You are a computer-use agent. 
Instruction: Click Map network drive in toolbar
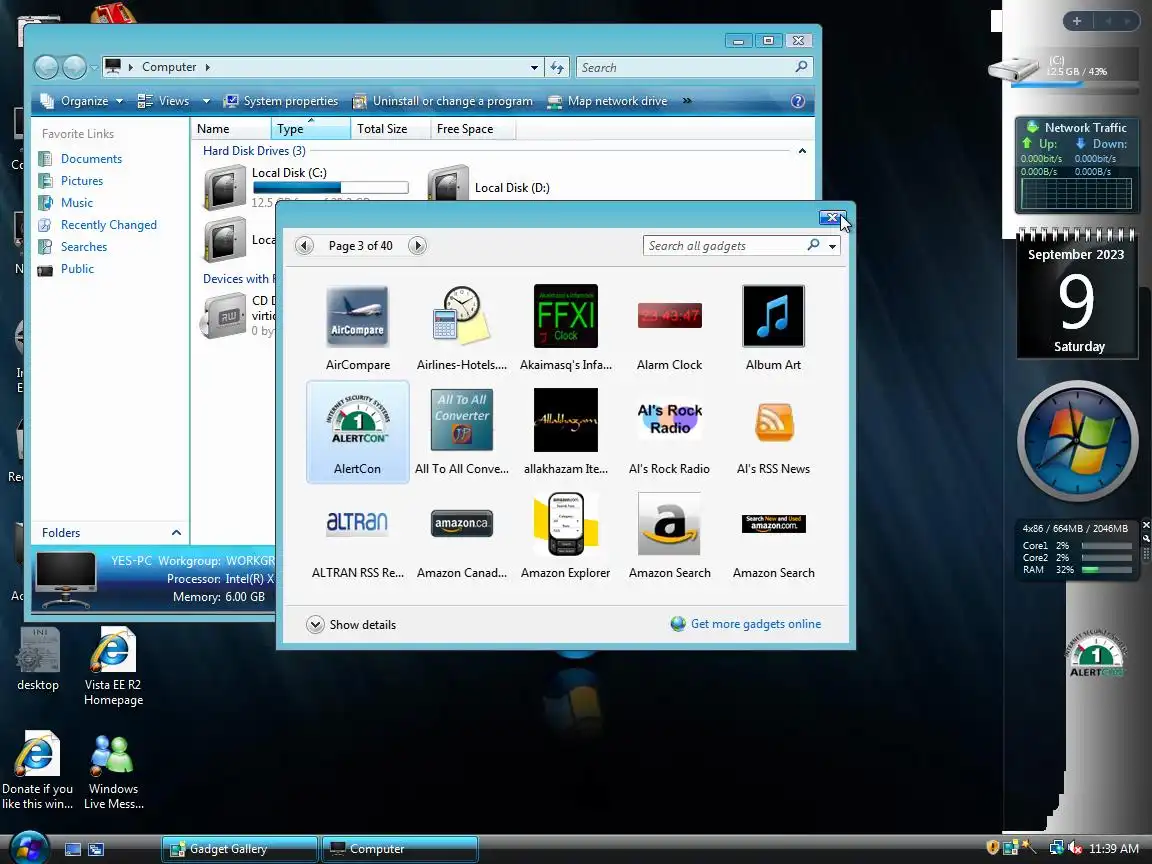tap(607, 101)
